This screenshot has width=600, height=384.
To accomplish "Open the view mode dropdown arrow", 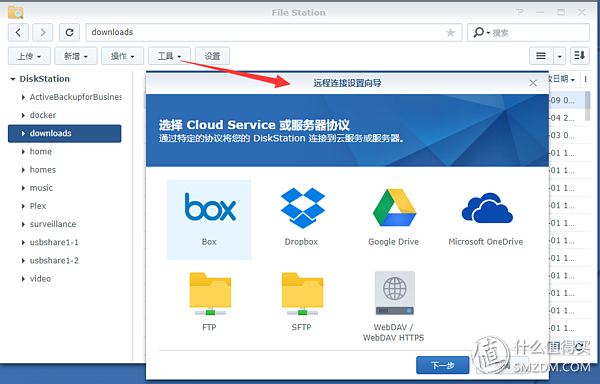I will click(x=559, y=56).
